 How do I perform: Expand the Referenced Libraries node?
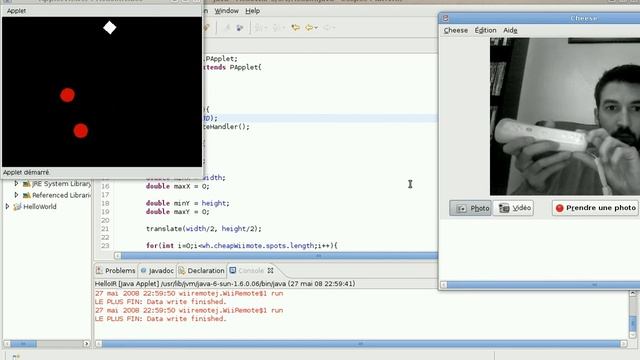point(16,195)
